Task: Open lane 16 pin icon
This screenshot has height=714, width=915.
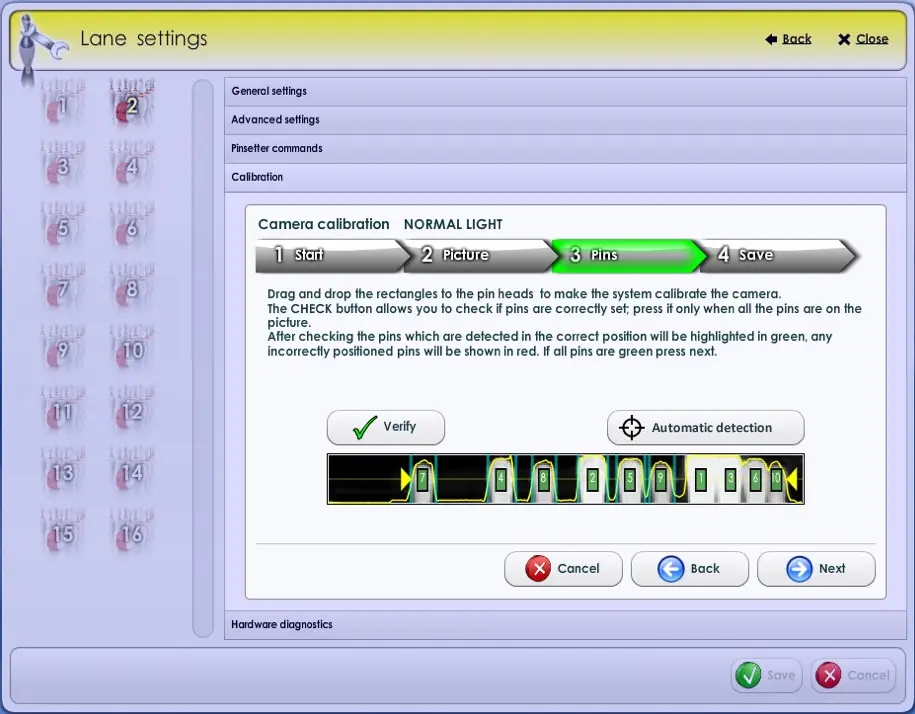Action: 131,532
